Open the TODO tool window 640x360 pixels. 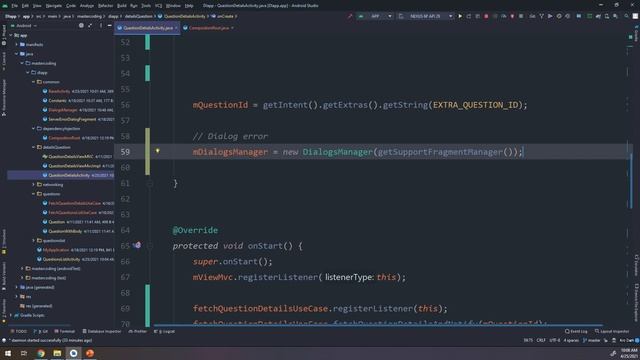pyautogui.click(x=19, y=331)
